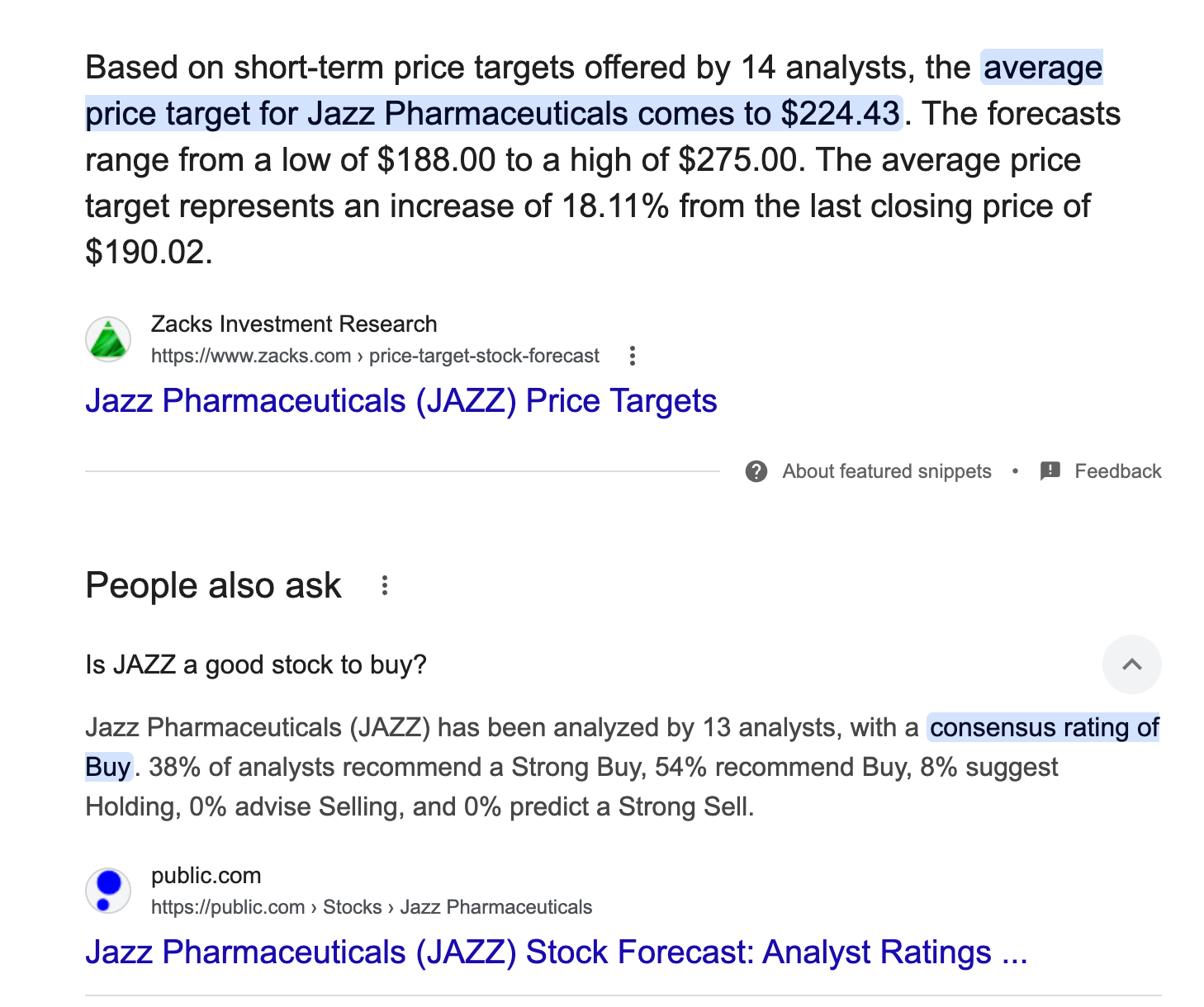The image size is (1204, 1007).
Task: Click the Zacks Investment Research site name
Action: click(294, 324)
